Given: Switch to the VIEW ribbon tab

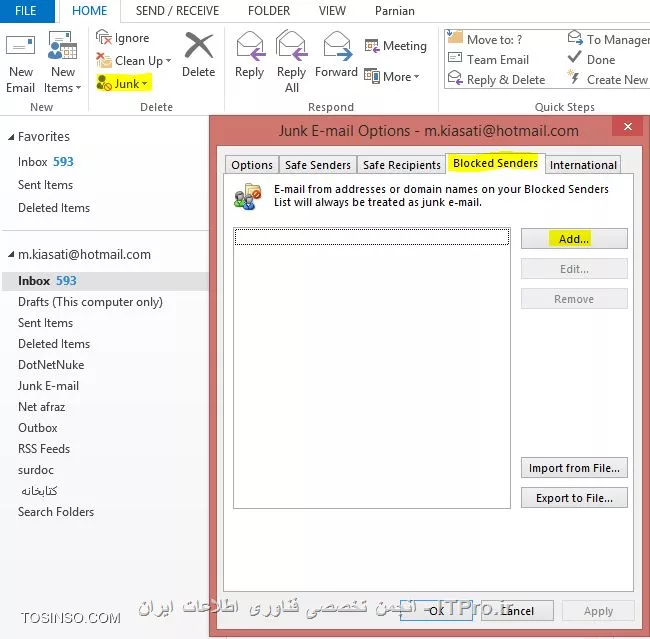Looking at the screenshot, I should pos(332,11).
